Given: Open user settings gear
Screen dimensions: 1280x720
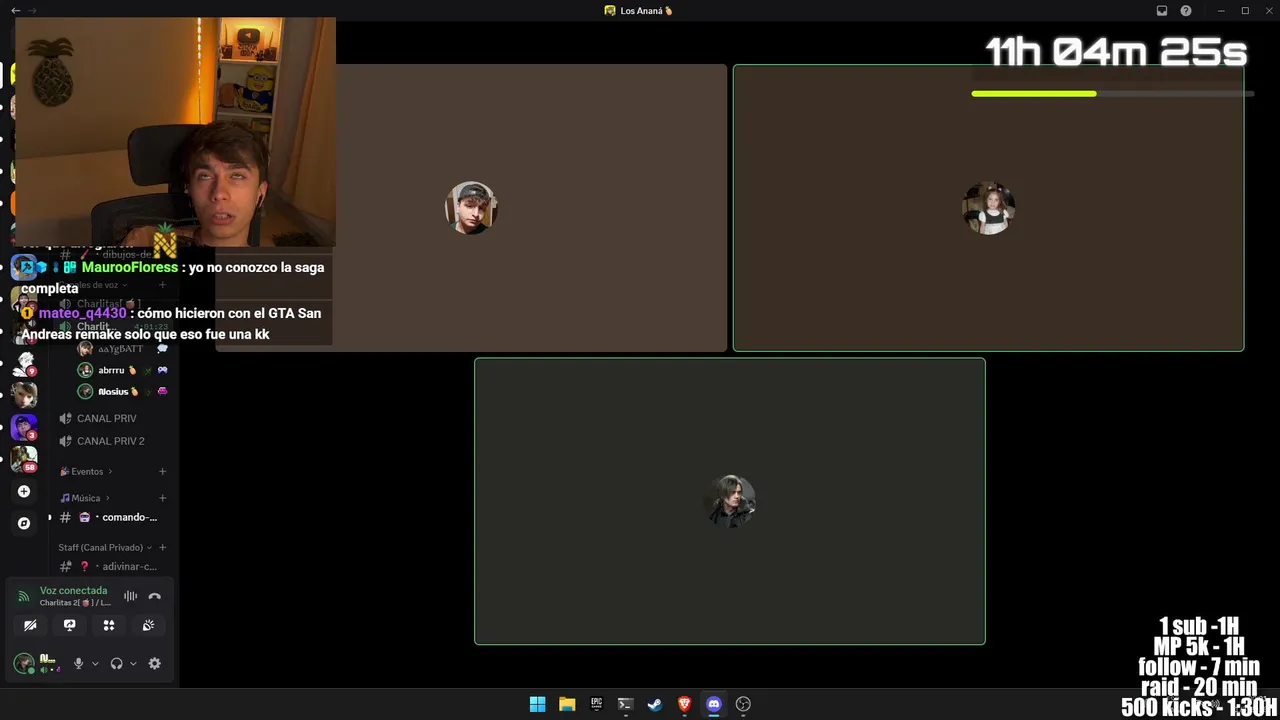Looking at the screenshot, I should (154, 663).
